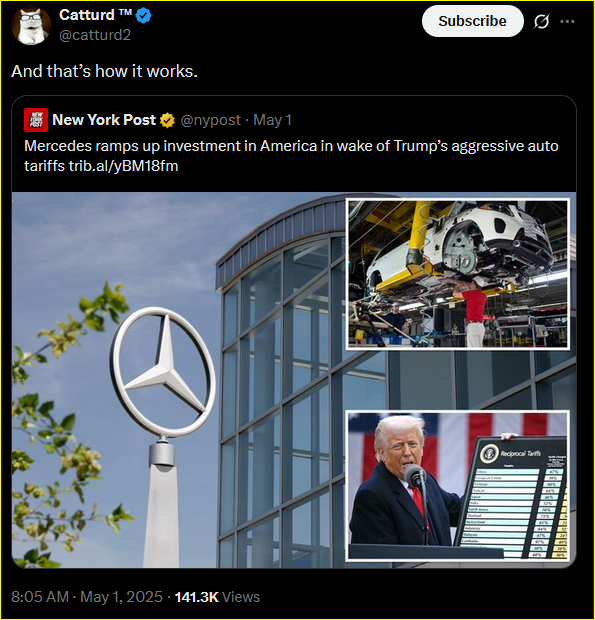Click the @nypost handle
Image resolution: width=595 pixels, height=620 pixels.
(210, 120)
